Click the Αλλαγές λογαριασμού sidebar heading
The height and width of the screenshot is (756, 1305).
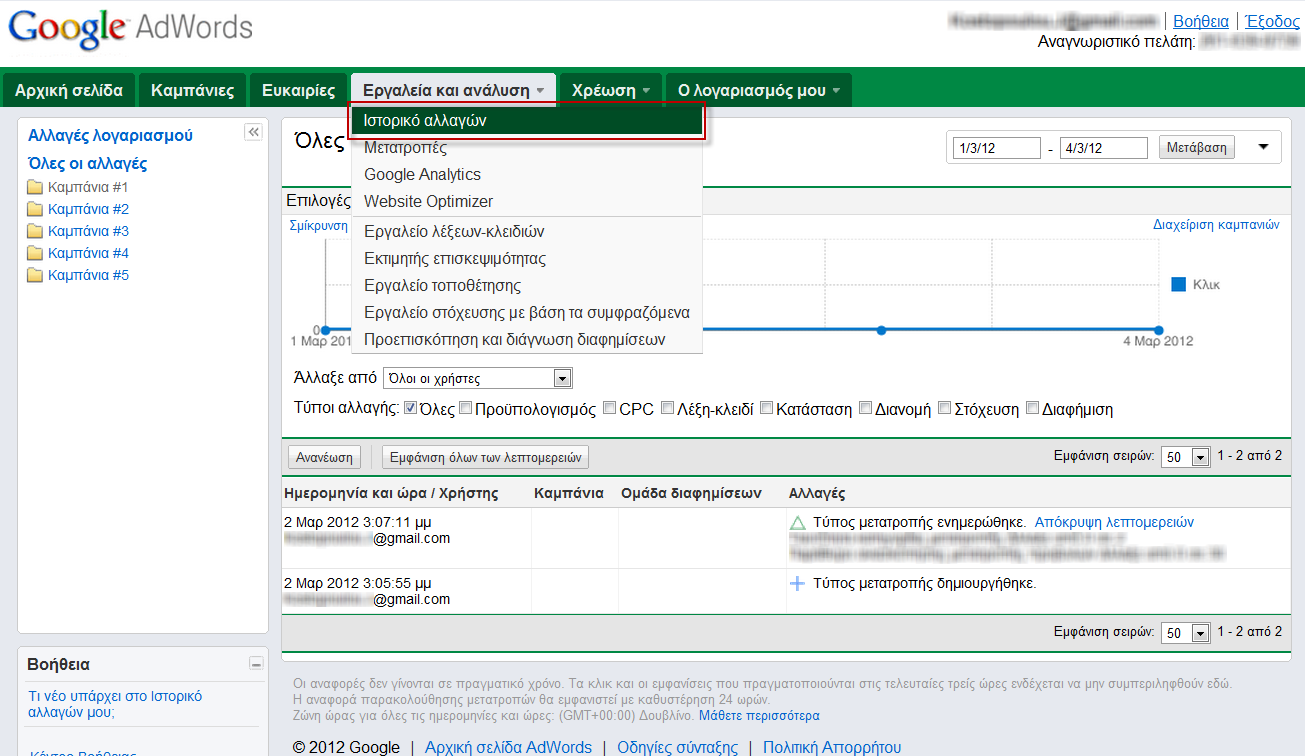click(110, 136)
